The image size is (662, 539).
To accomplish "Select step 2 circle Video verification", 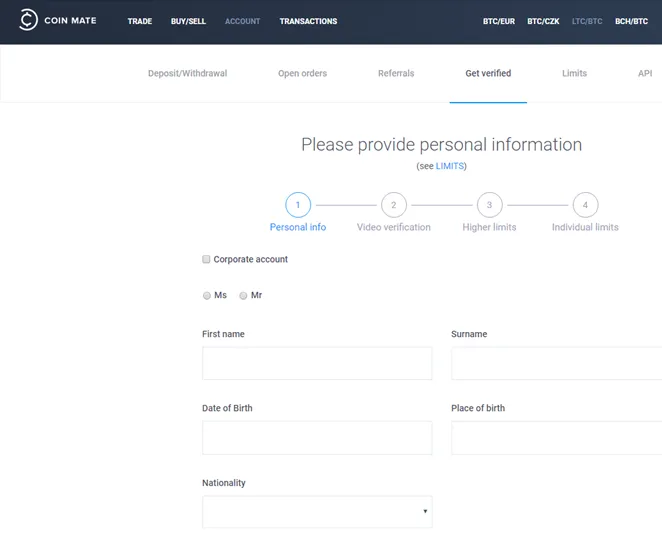I will (393, 205).
